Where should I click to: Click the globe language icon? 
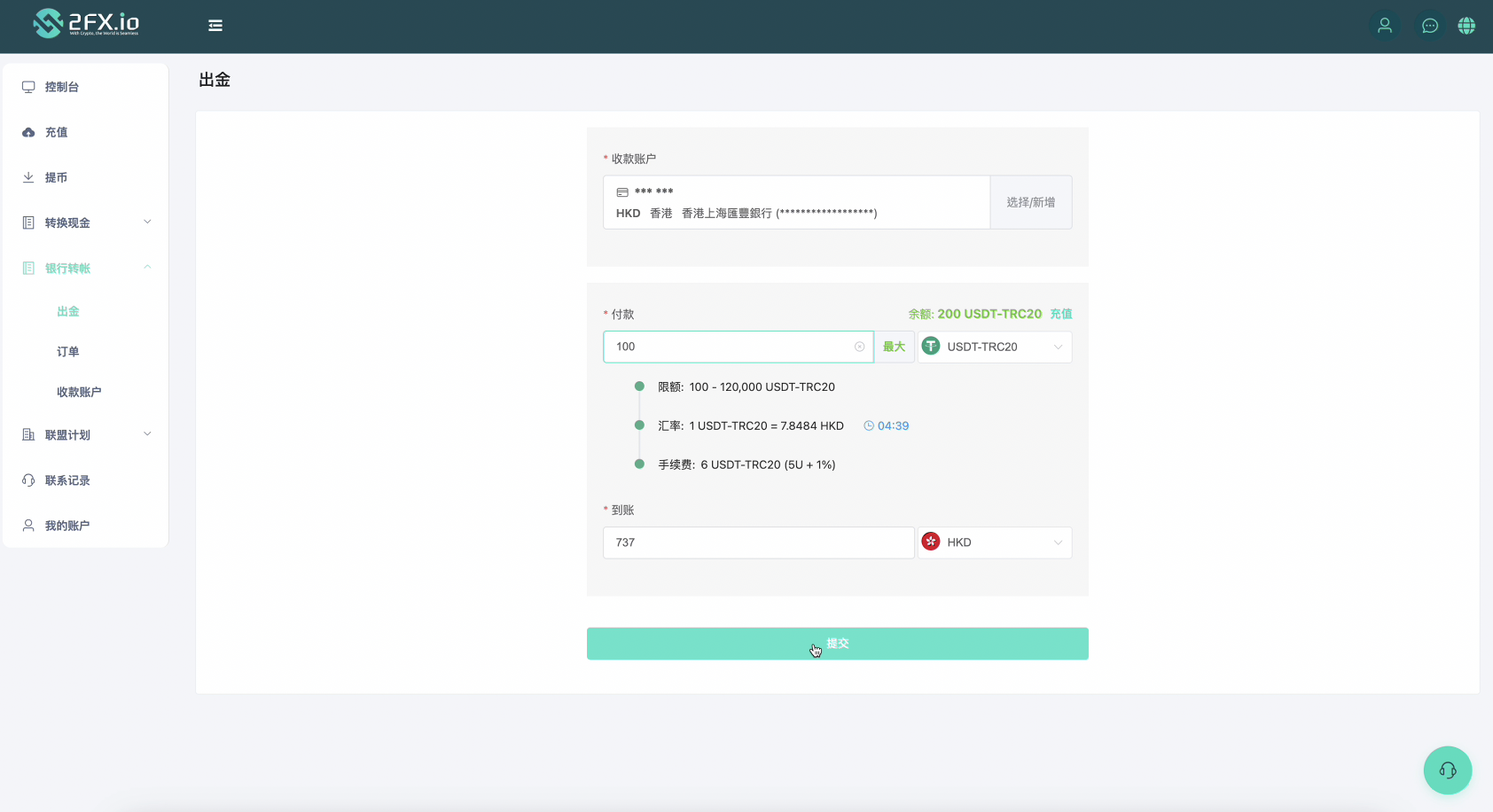[1466, 26]
